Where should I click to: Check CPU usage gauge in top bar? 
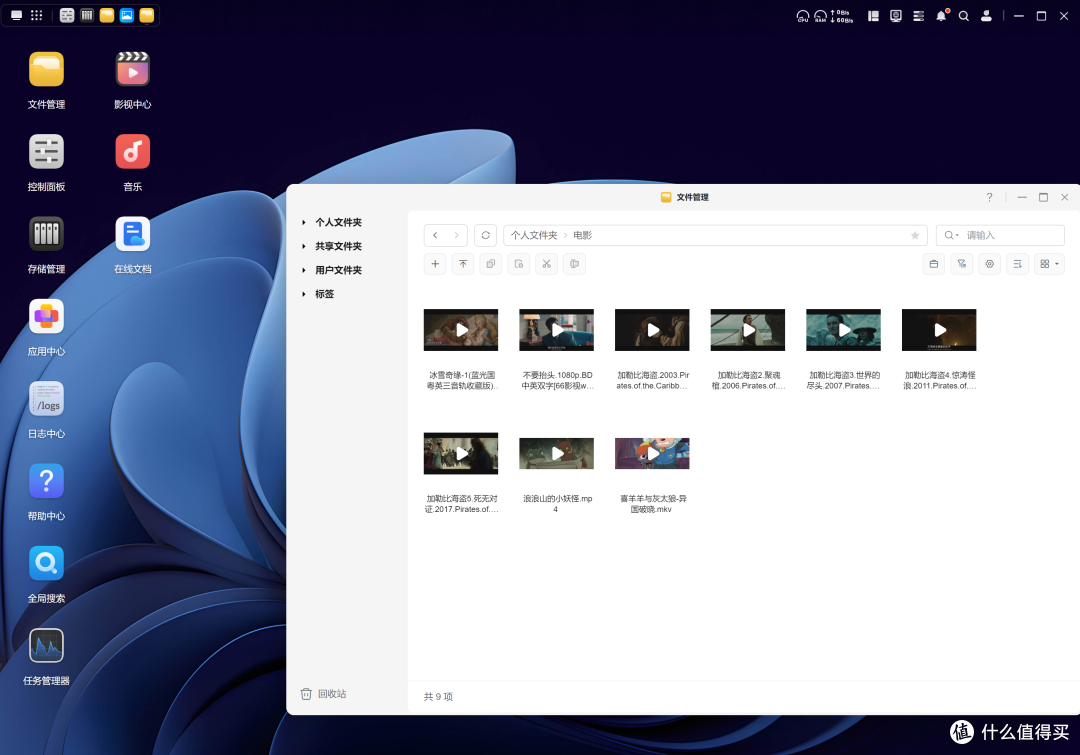(x=802, y=16)
